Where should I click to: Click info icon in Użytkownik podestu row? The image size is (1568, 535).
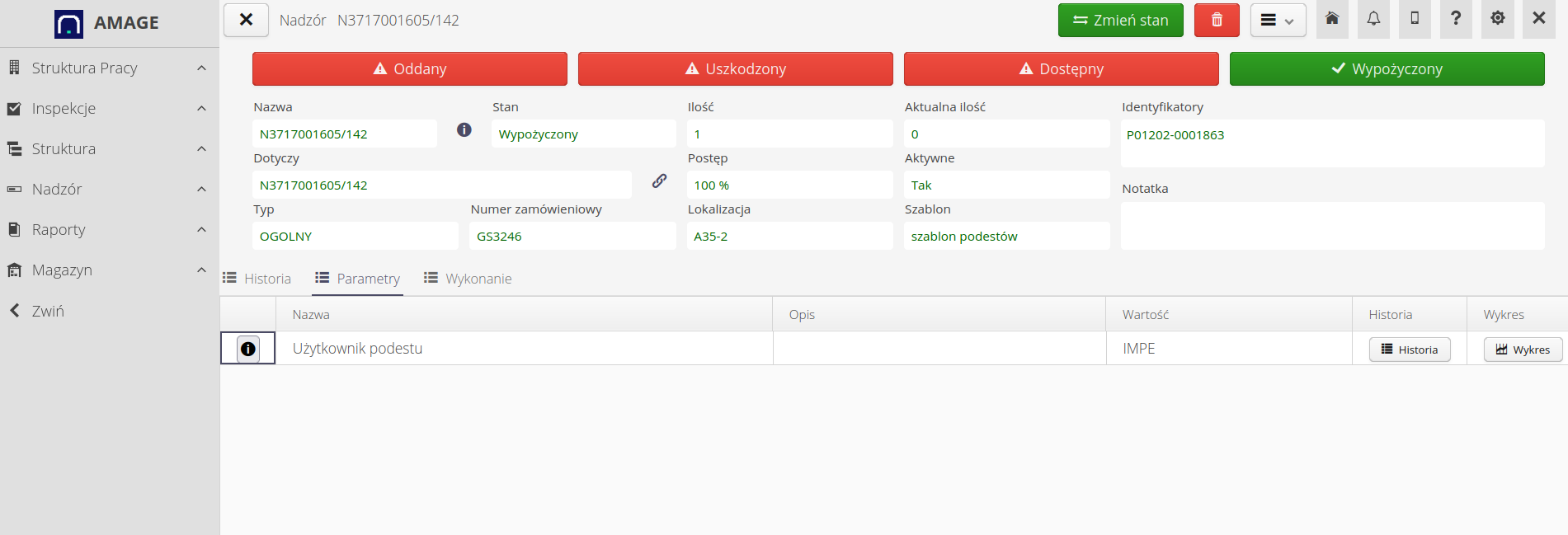pyautogui.click(x=247, y=349)
